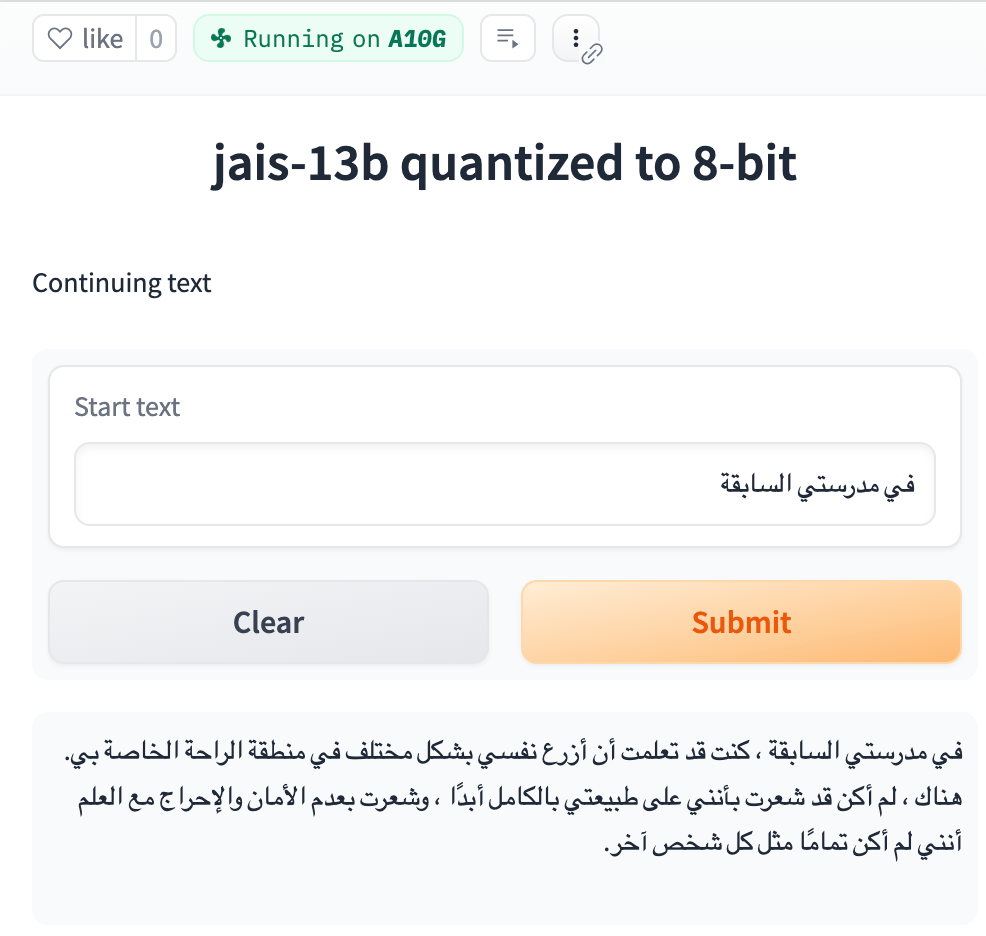The height and width of the screenshot is (936, 986).
Task: Open the three-dot options menu
Action: (575, 38)
